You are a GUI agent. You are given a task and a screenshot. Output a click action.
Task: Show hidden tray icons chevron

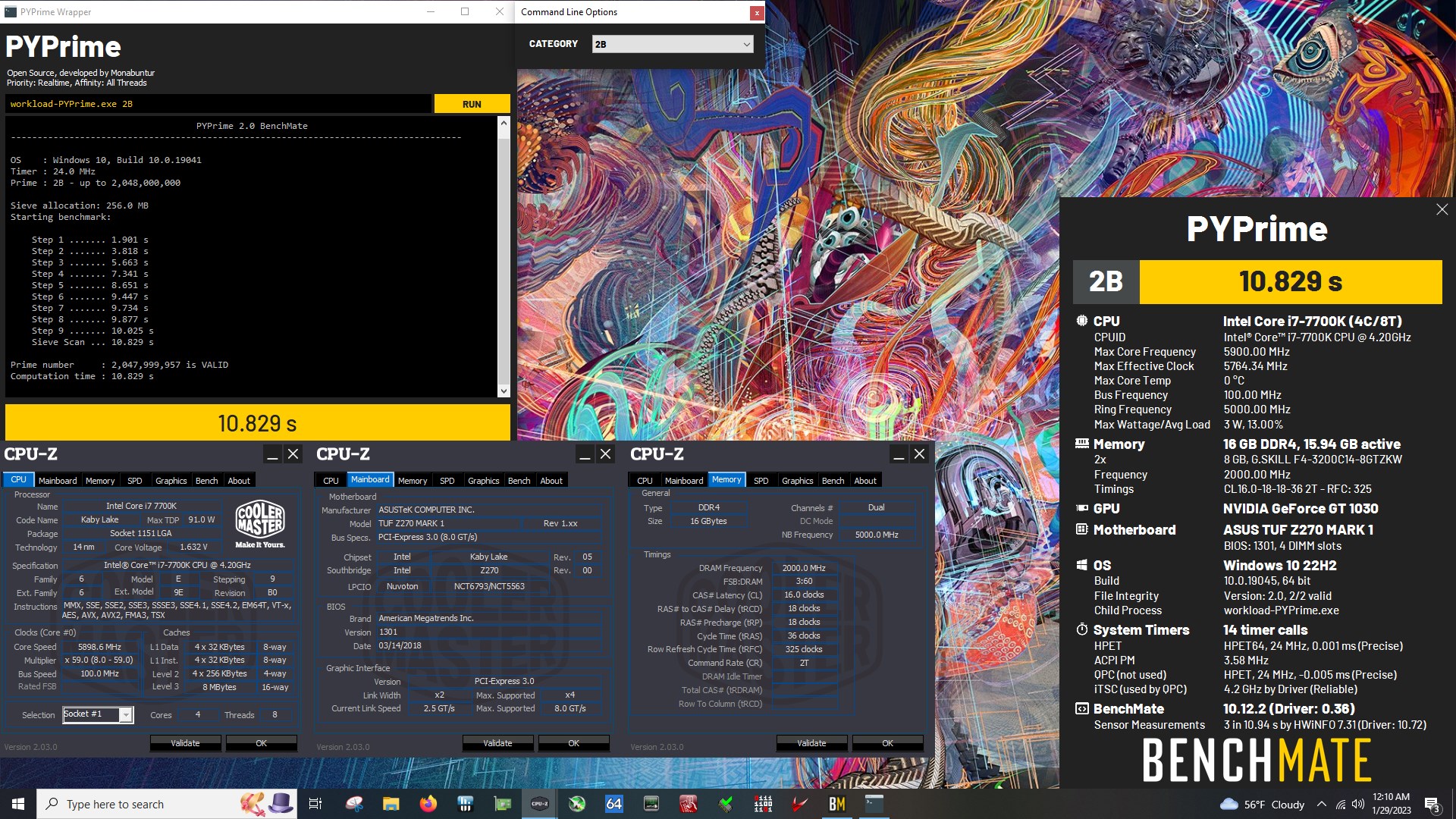click(1322, 805)
